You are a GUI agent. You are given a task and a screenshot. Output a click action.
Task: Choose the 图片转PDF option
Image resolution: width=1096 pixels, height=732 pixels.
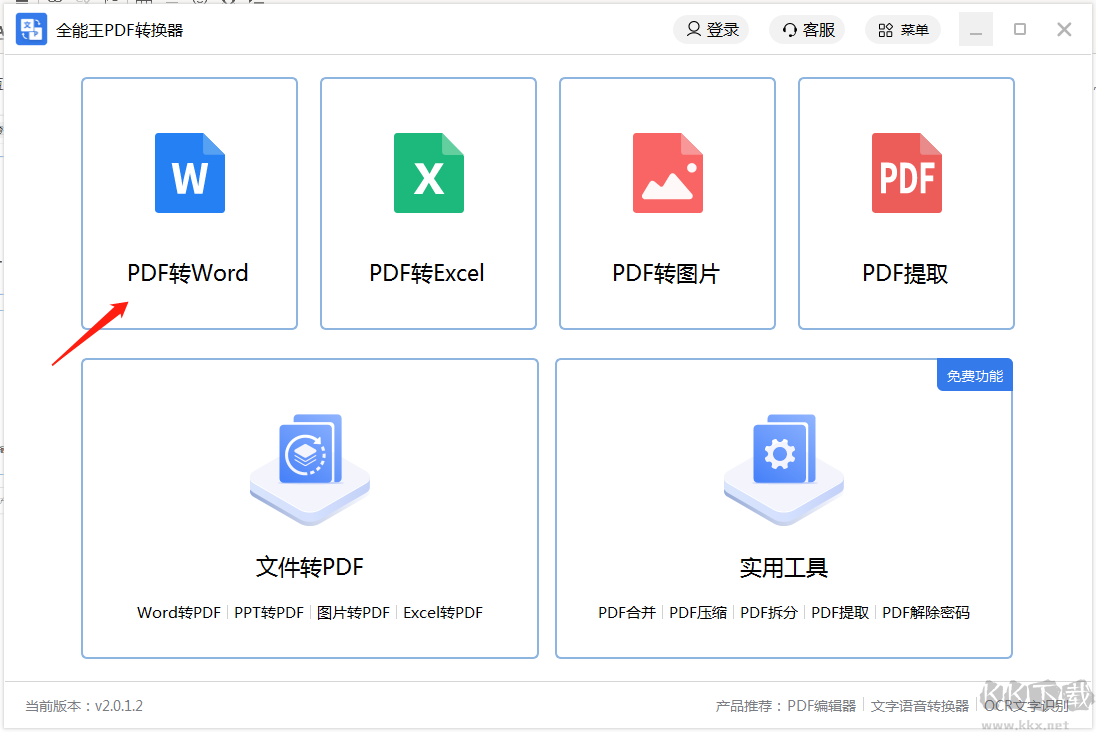[353, 613]
